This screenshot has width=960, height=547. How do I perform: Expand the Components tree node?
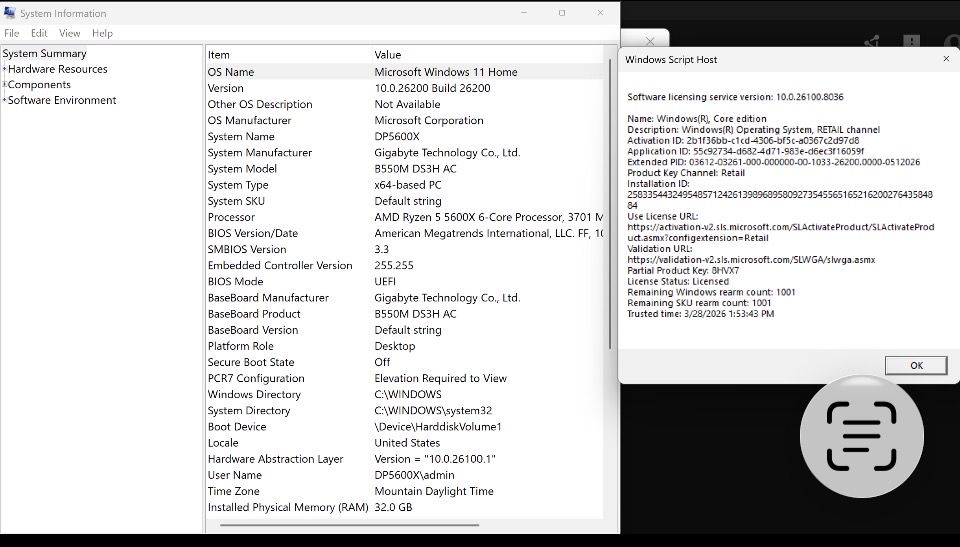(x=4, y=85)
